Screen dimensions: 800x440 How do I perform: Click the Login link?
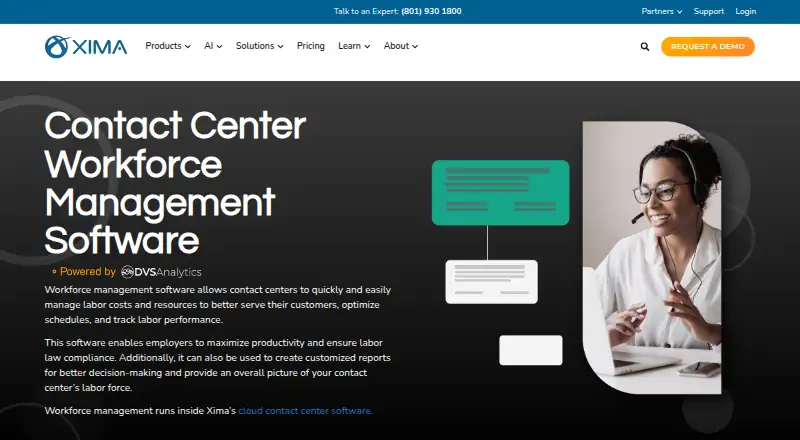coord(745,11)
